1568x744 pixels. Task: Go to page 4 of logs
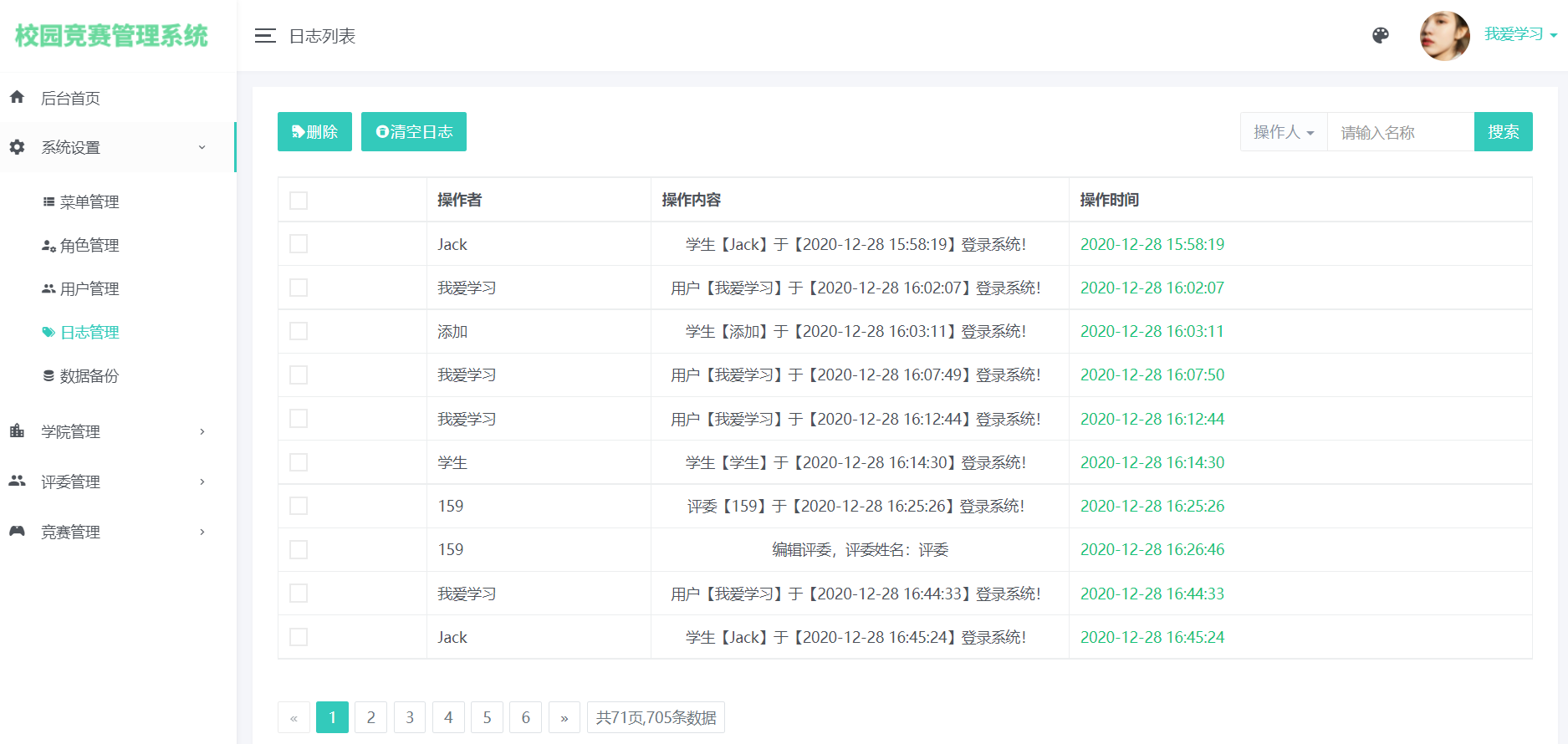(448, 717)
